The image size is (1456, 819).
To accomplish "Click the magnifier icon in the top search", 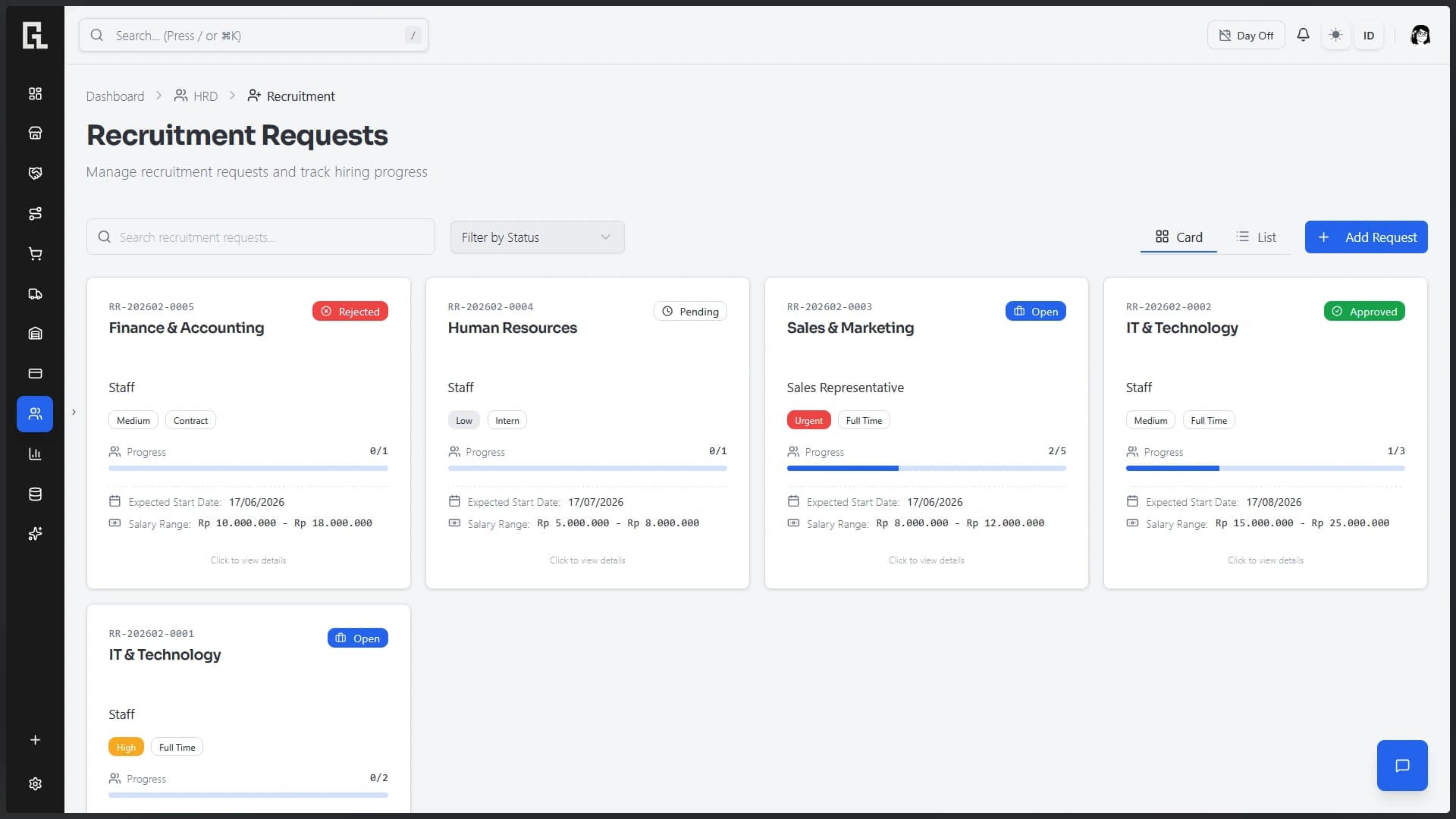I will click(x=97, y=35).
